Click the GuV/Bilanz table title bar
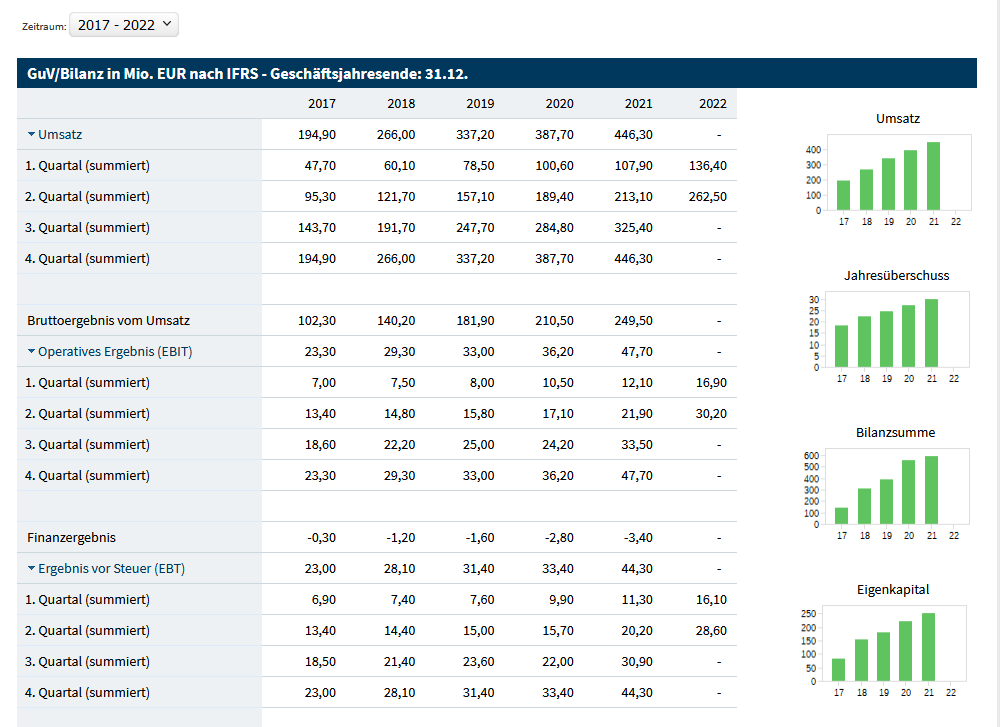The image size is (1000, 727). [496, 73]
